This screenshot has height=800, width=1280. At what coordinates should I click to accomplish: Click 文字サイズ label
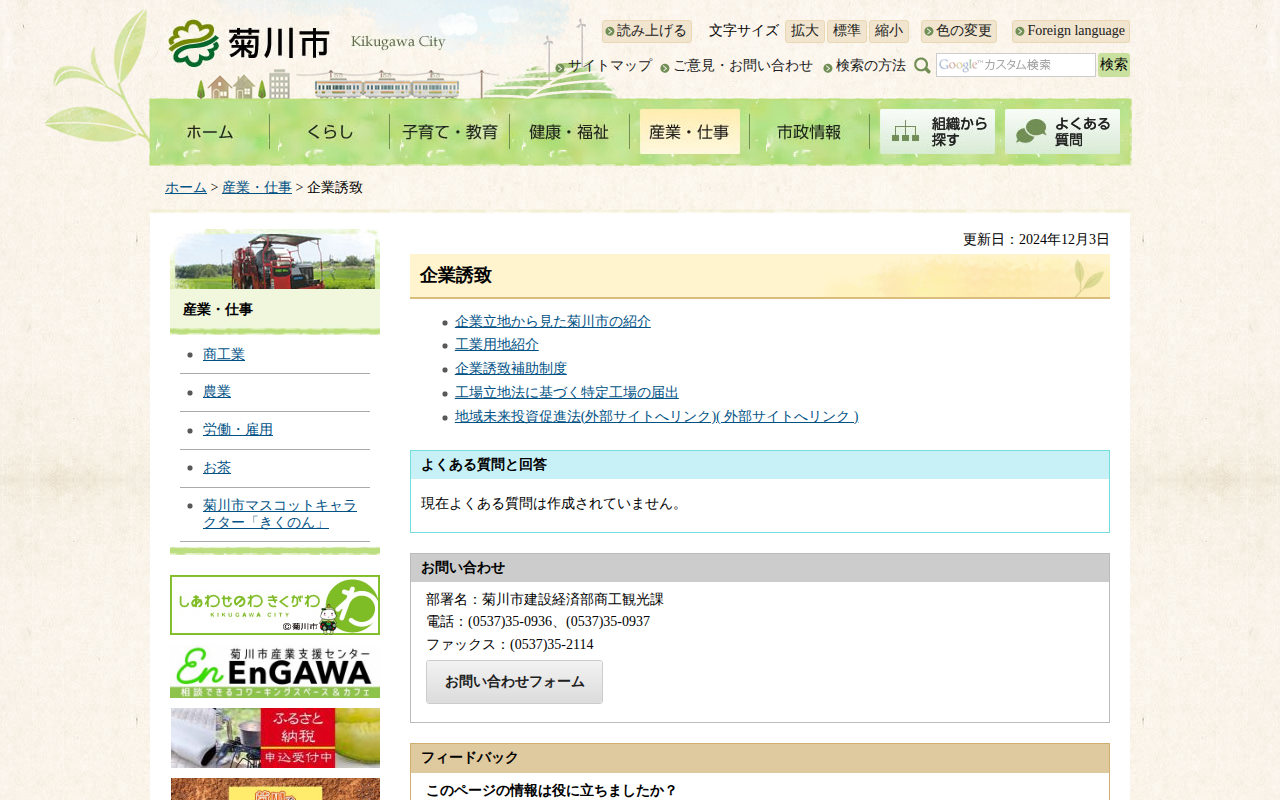coord(744,31)
